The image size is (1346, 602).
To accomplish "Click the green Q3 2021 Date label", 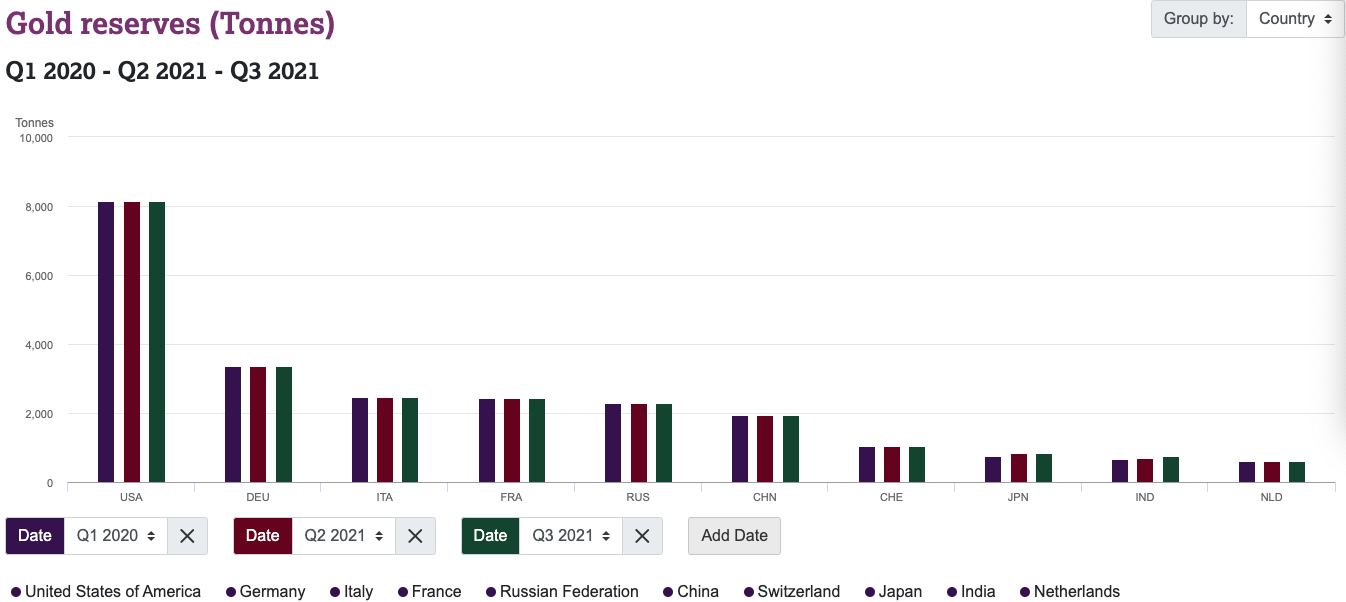I will tap(490, 536).
